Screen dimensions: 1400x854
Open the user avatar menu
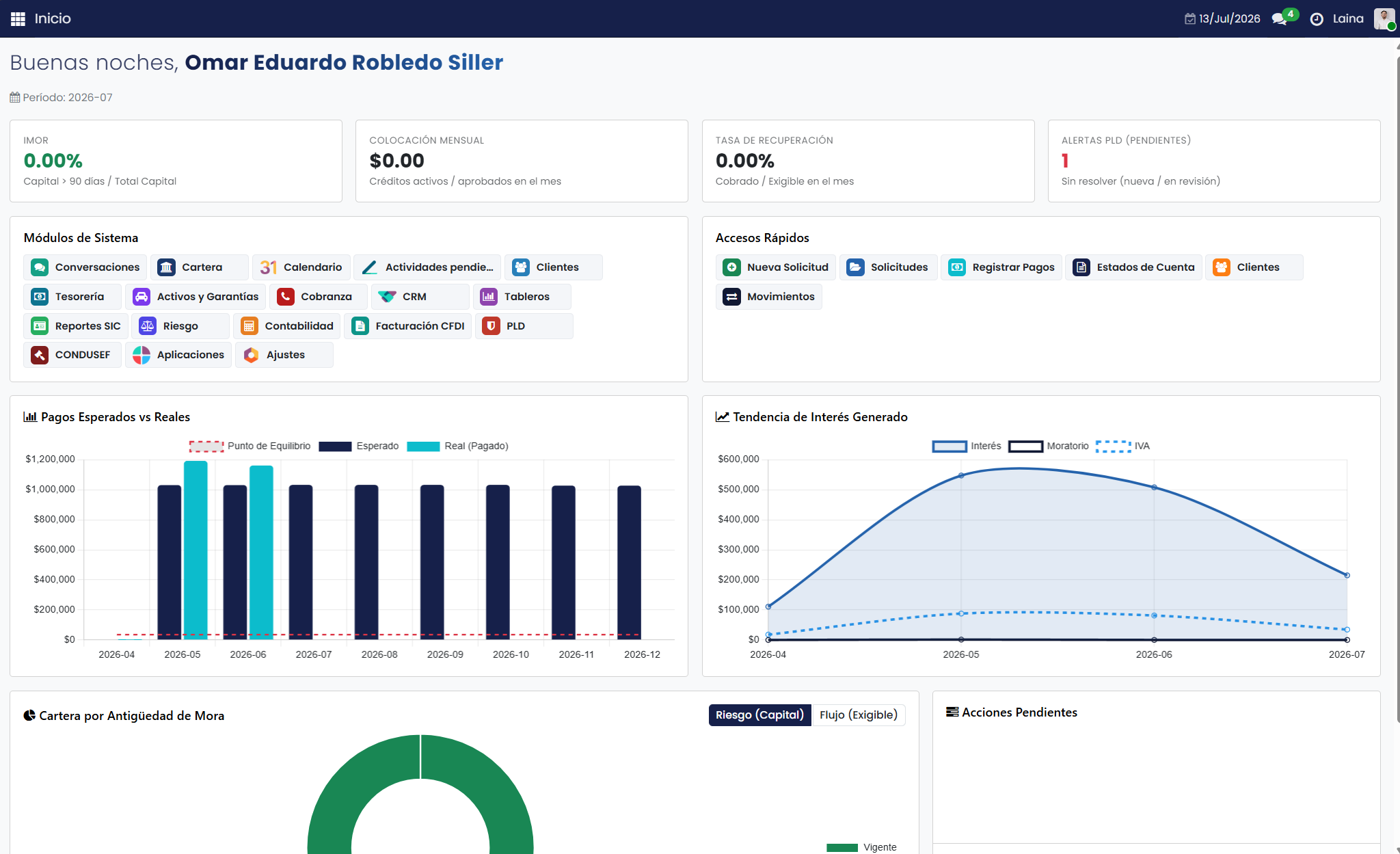tap(1384, 18)
